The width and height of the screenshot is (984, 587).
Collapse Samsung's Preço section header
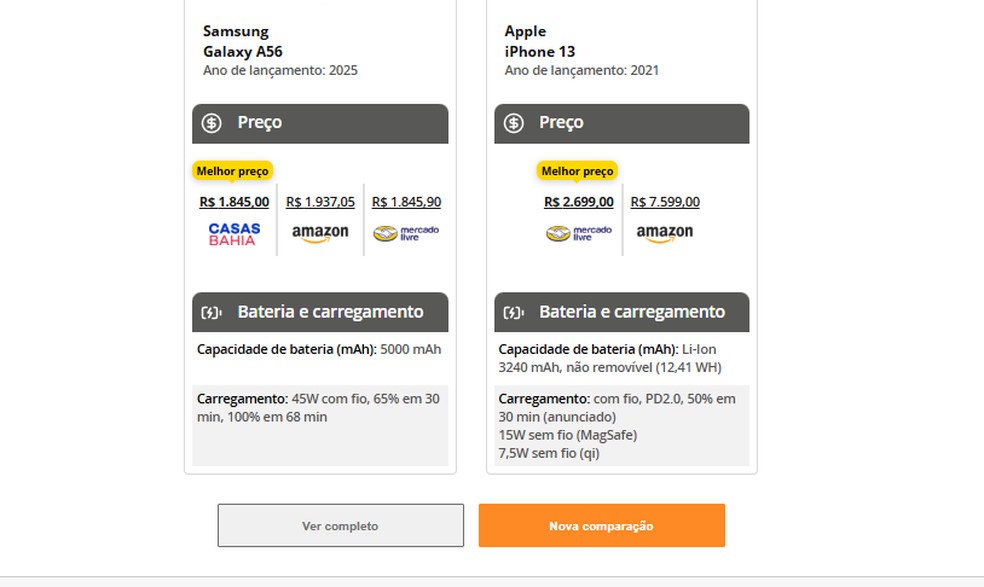click(x=320, y=123)
